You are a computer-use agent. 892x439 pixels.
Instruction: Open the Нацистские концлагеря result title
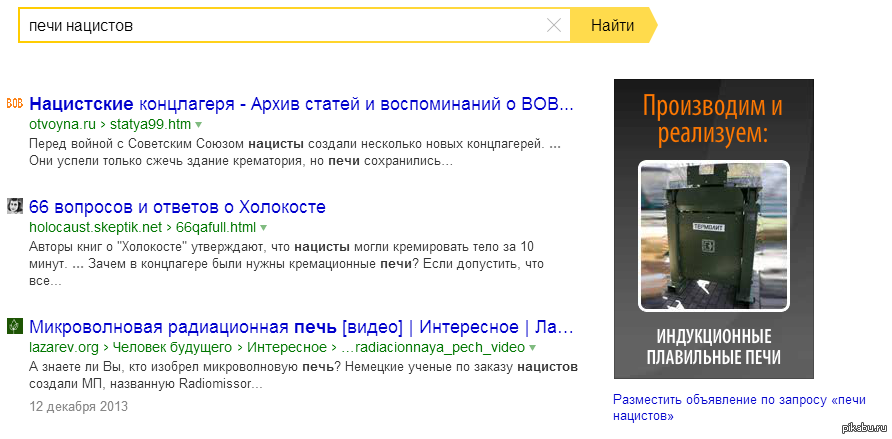pos(302,104)
